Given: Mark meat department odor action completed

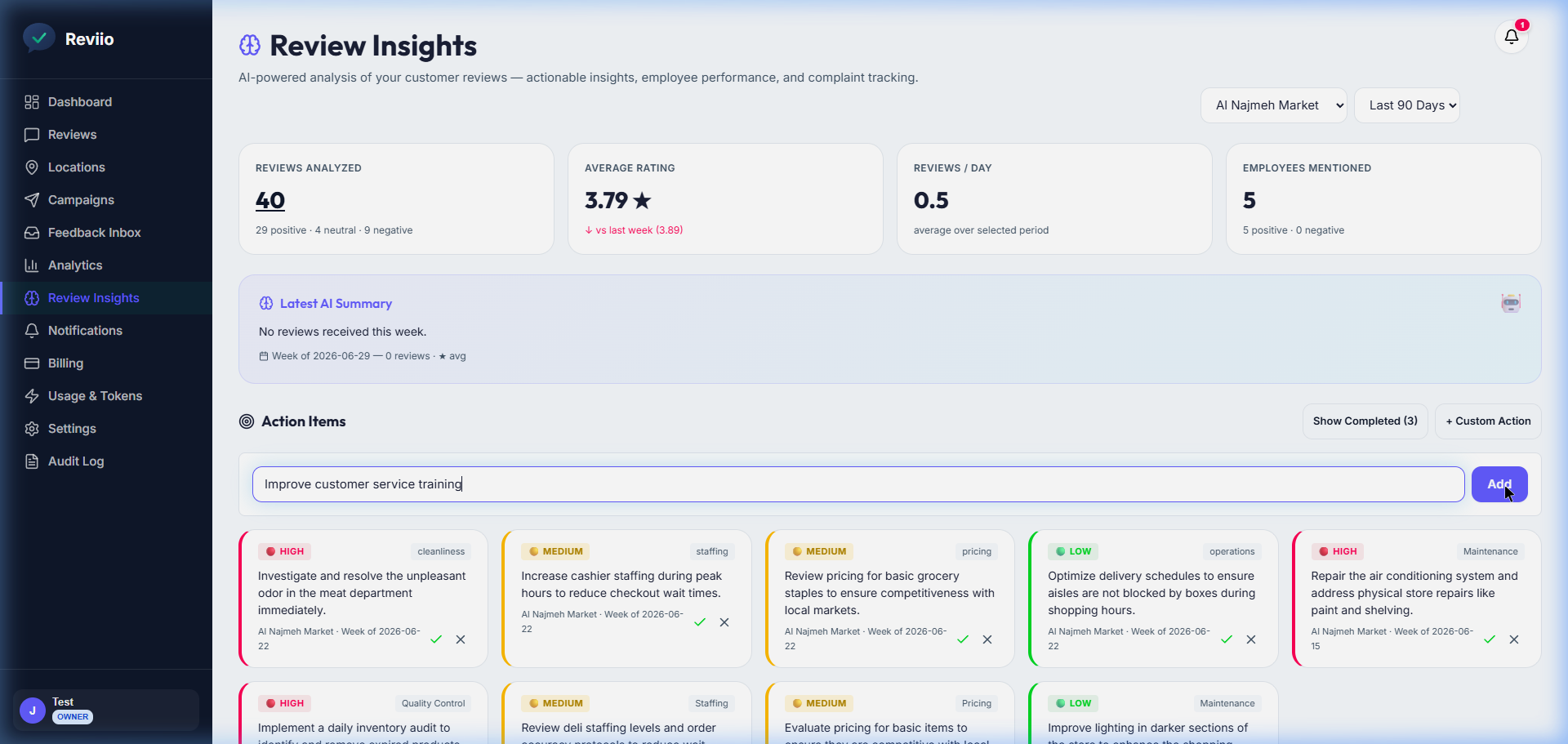Looking at the screenshot, I should click(436, 639).
